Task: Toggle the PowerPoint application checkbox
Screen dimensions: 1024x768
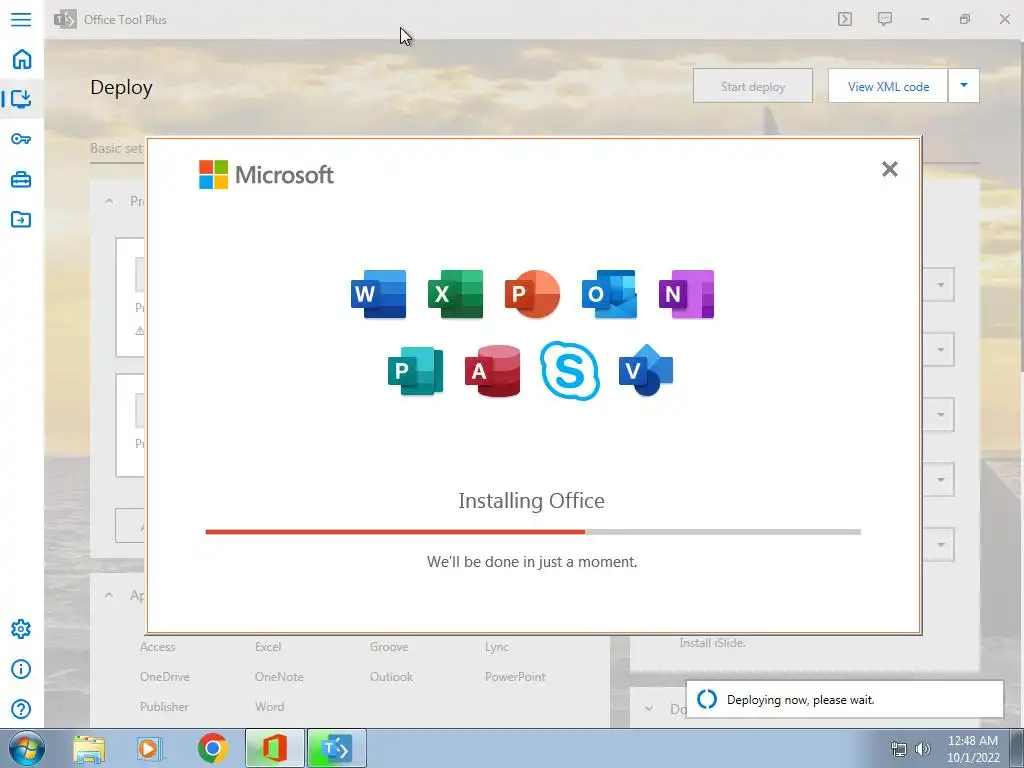Action: coord(515,677)
